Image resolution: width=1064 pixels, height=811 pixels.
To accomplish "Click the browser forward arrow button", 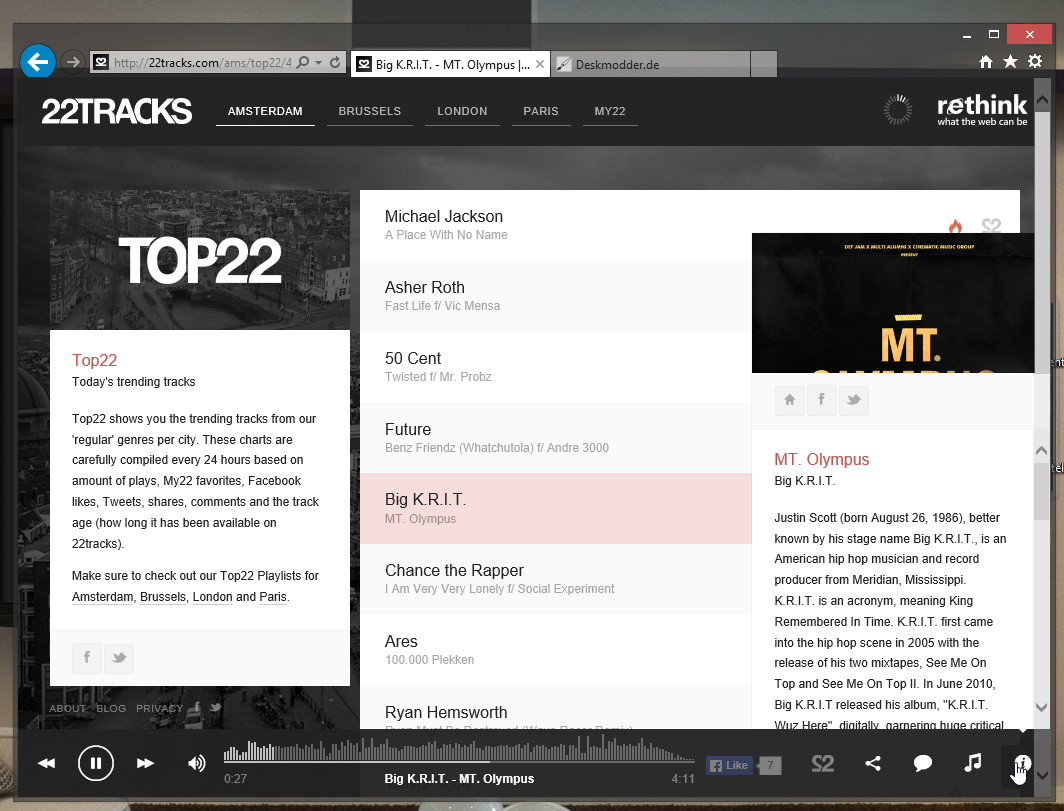I will tap(73, 62).
